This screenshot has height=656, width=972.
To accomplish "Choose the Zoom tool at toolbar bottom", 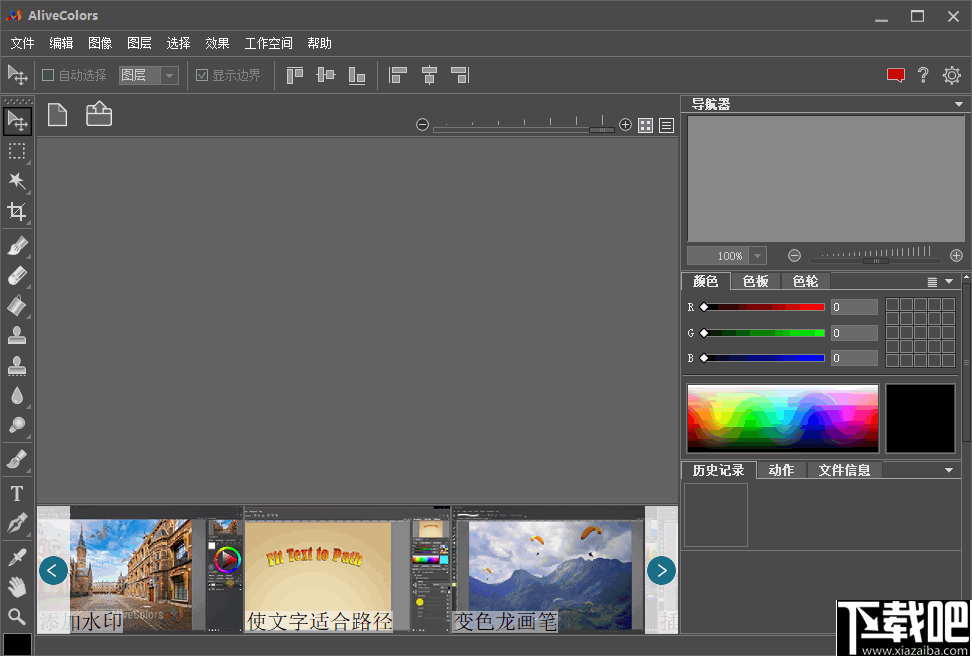I will [x=17, y=617].
